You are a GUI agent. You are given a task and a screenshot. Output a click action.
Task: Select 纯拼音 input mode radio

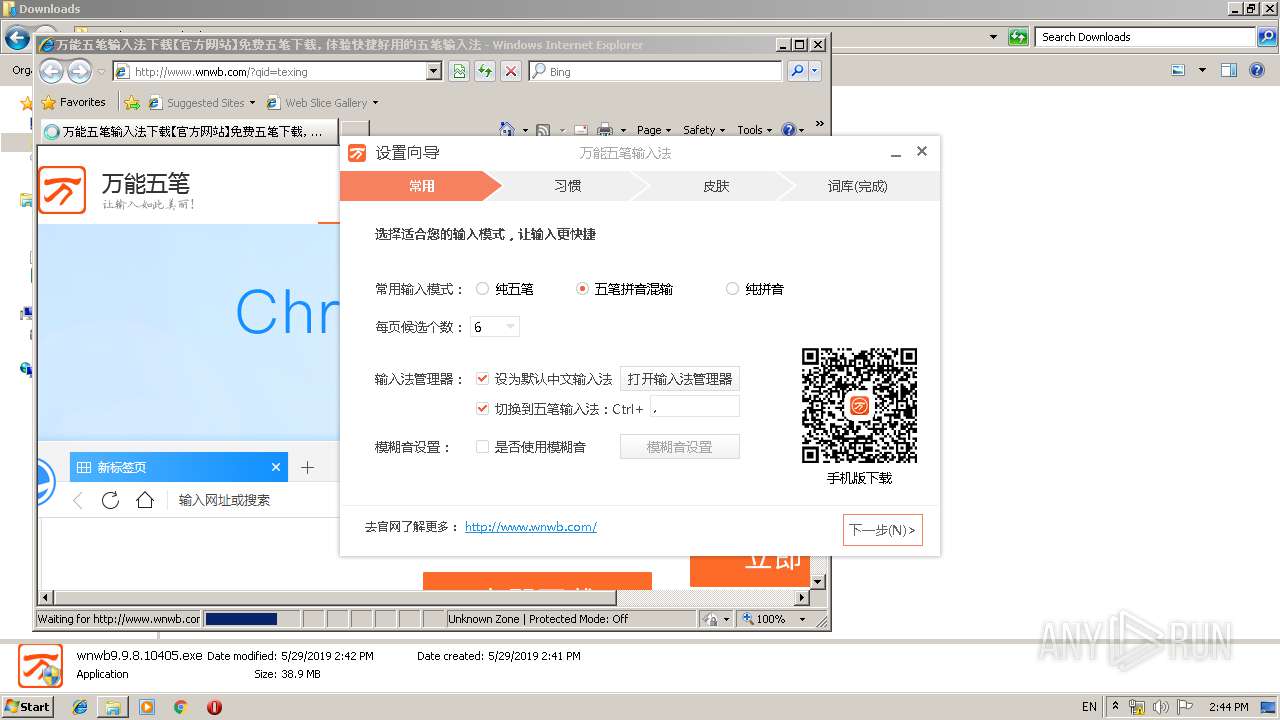732,288
